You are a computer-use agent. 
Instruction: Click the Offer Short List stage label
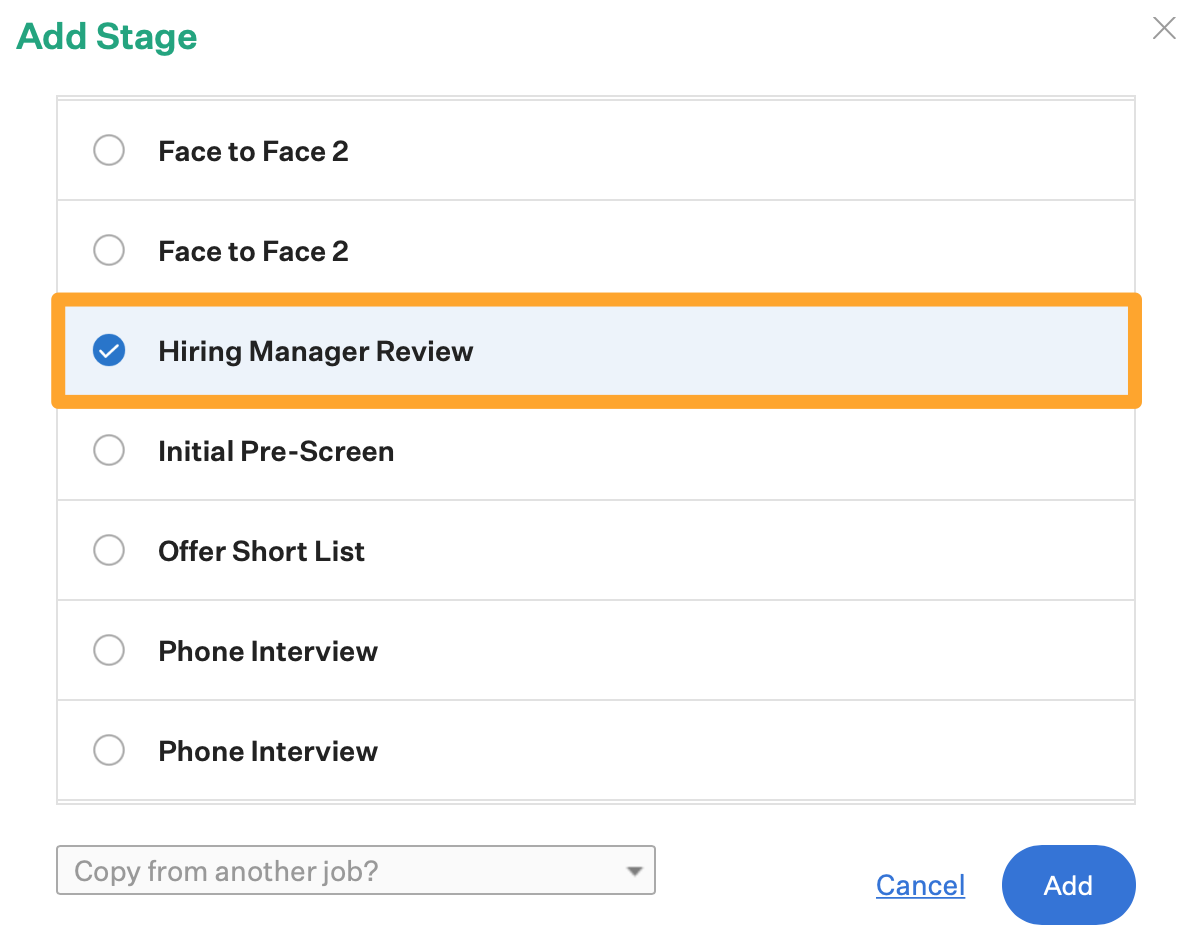tap(261, 551)
